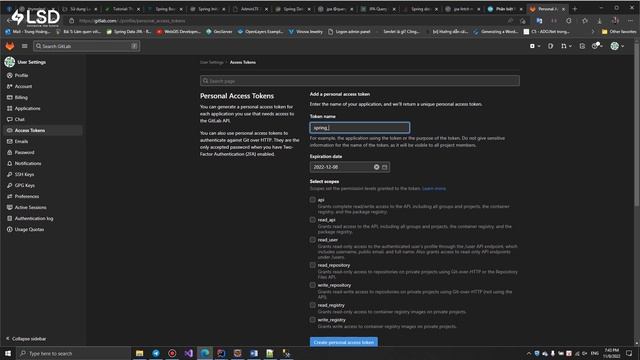Collapse the sidebar
The image size is (640, 360).
(26, 339)
